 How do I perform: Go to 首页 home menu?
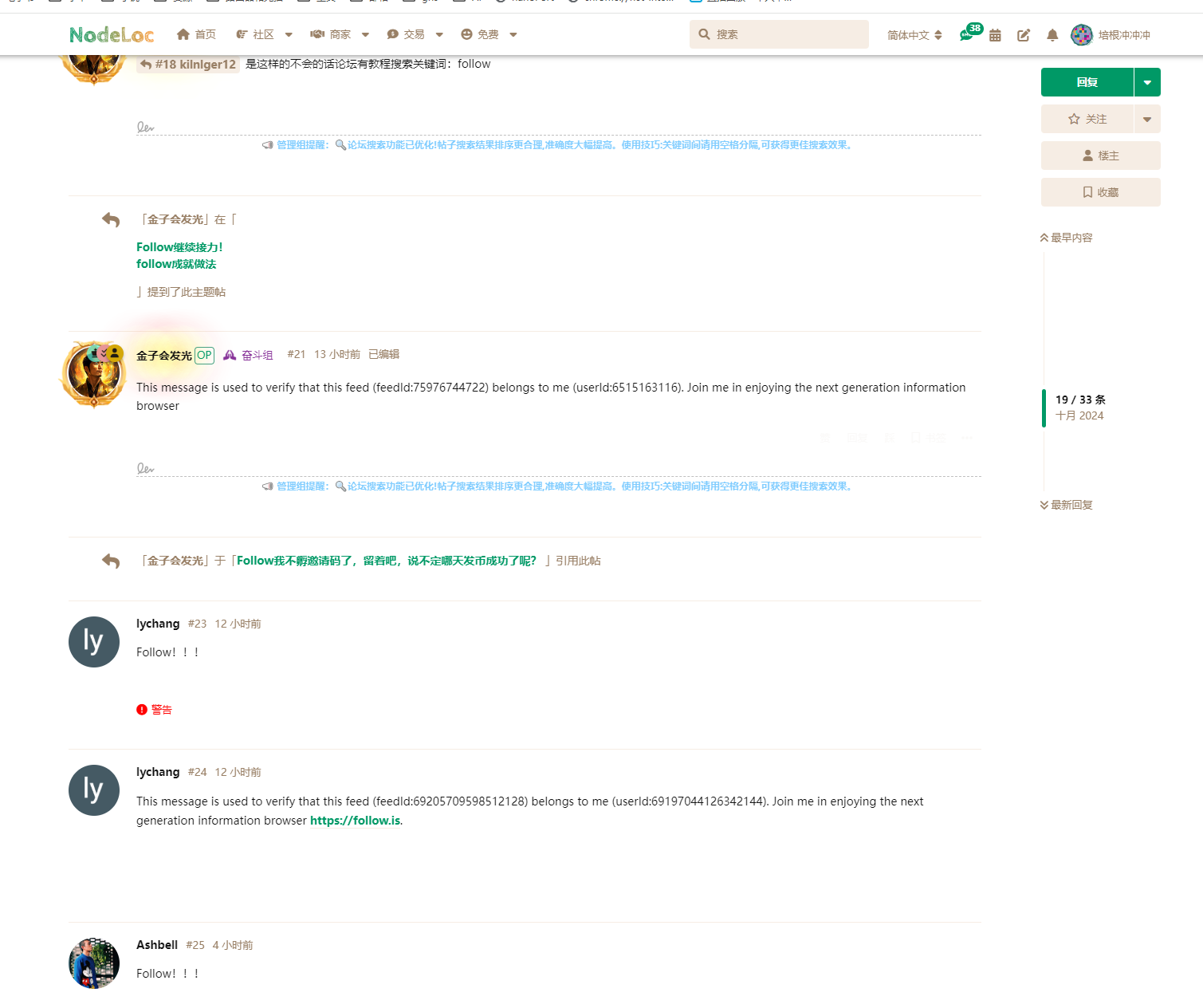coord(196,34)
